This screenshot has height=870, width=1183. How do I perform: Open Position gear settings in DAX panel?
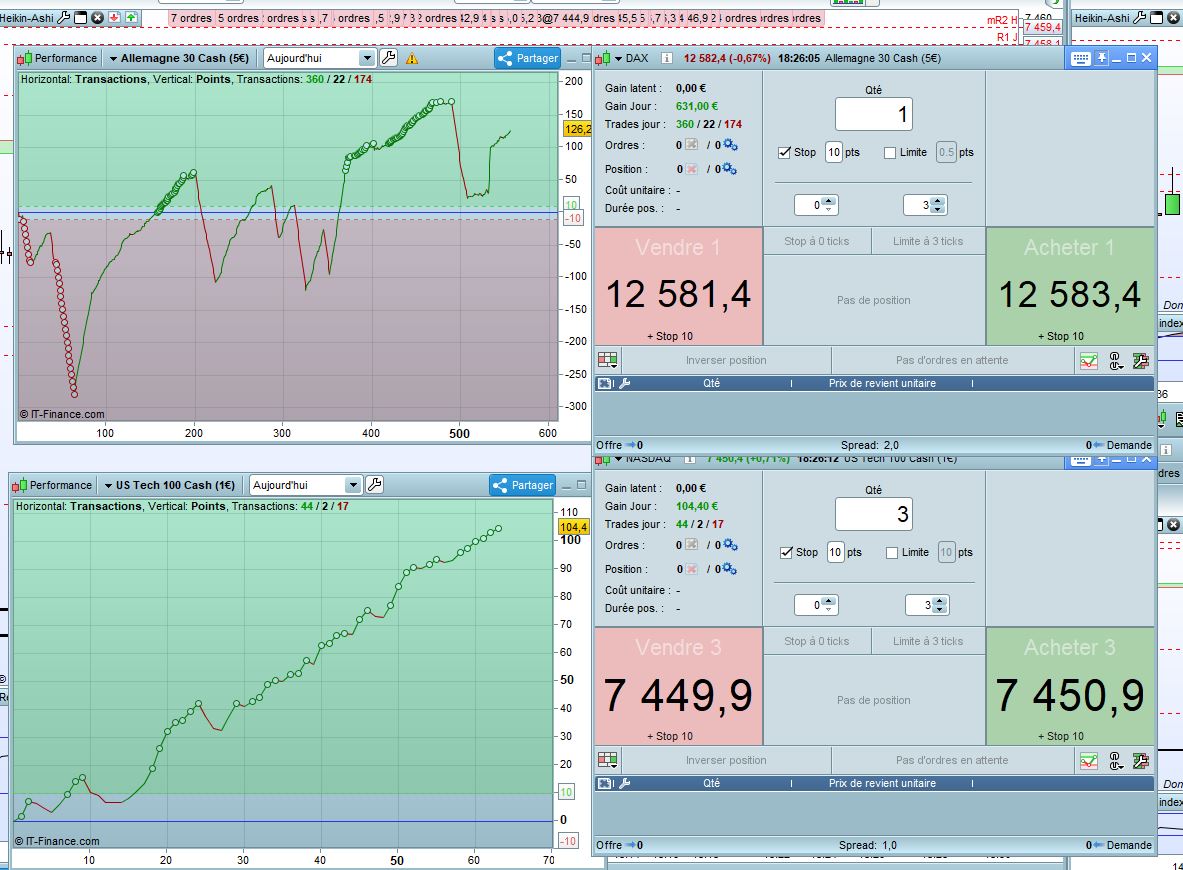coord(730,169)
